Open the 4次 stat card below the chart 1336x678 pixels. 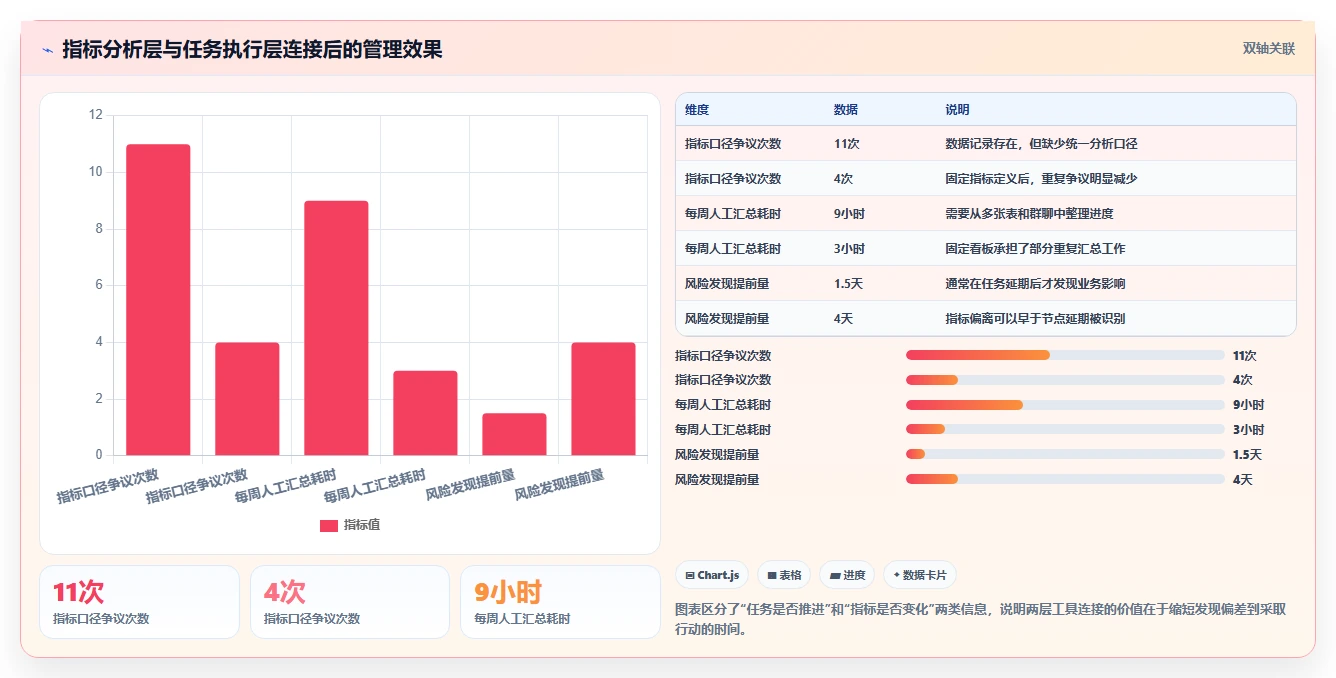pos(350,602)
